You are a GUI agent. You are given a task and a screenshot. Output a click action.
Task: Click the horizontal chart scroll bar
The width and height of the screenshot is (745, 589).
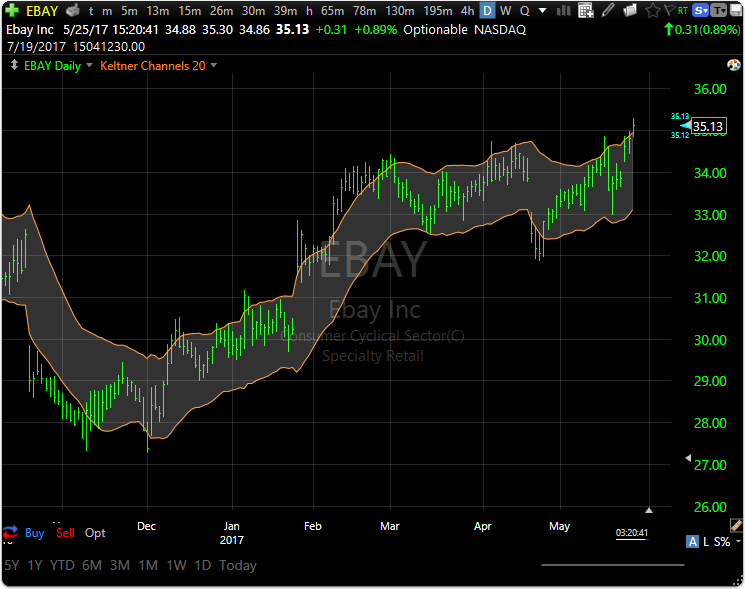[612, 565]
